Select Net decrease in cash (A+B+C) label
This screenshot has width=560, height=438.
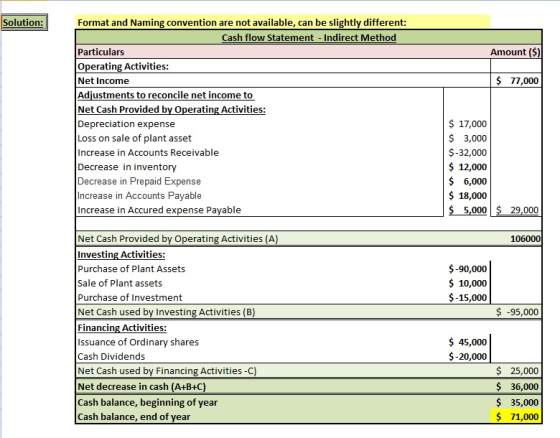click(x=142, y=387)
